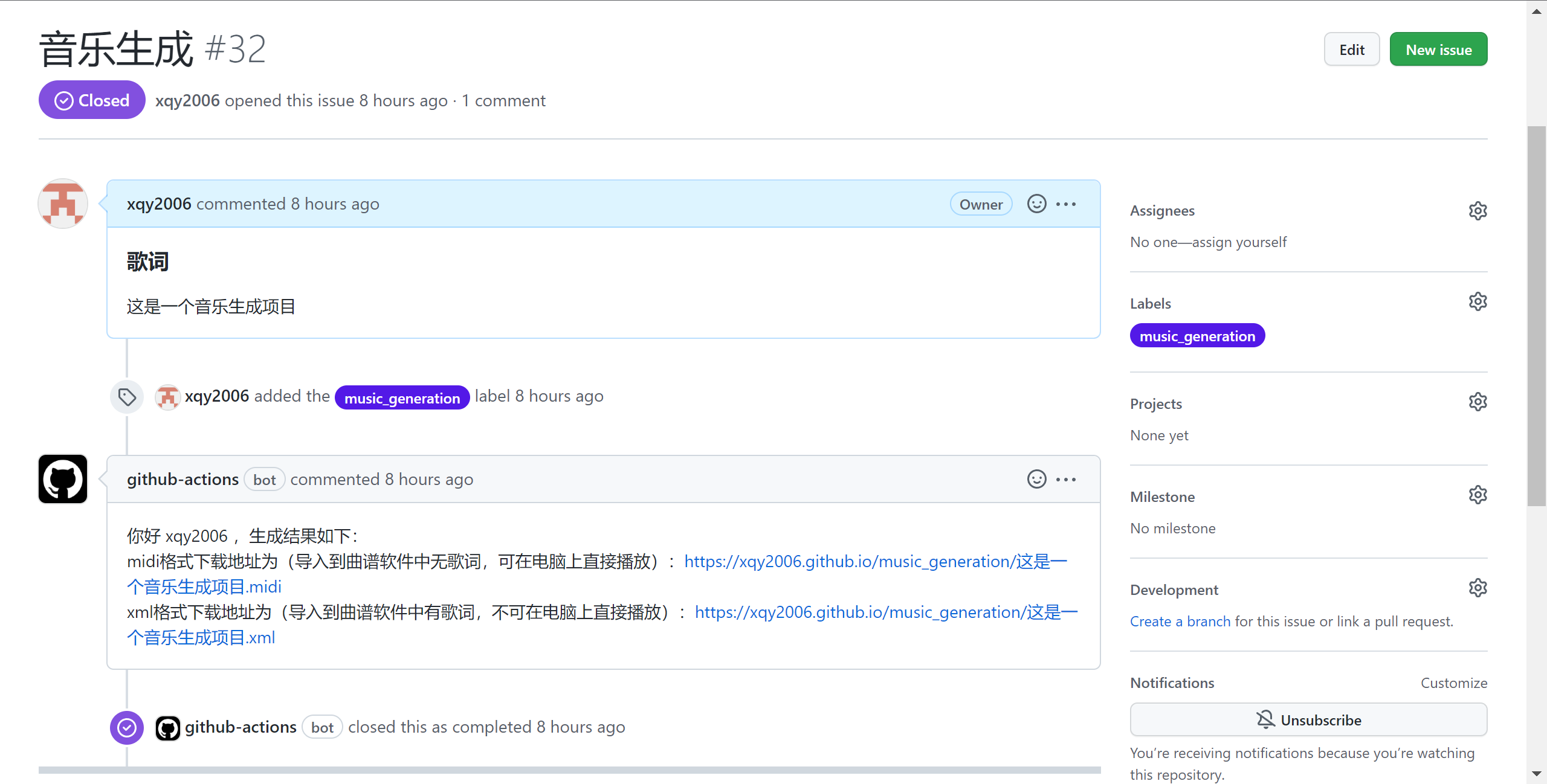
Task: Open the Customize notifications options
Action: (1454, 683)
